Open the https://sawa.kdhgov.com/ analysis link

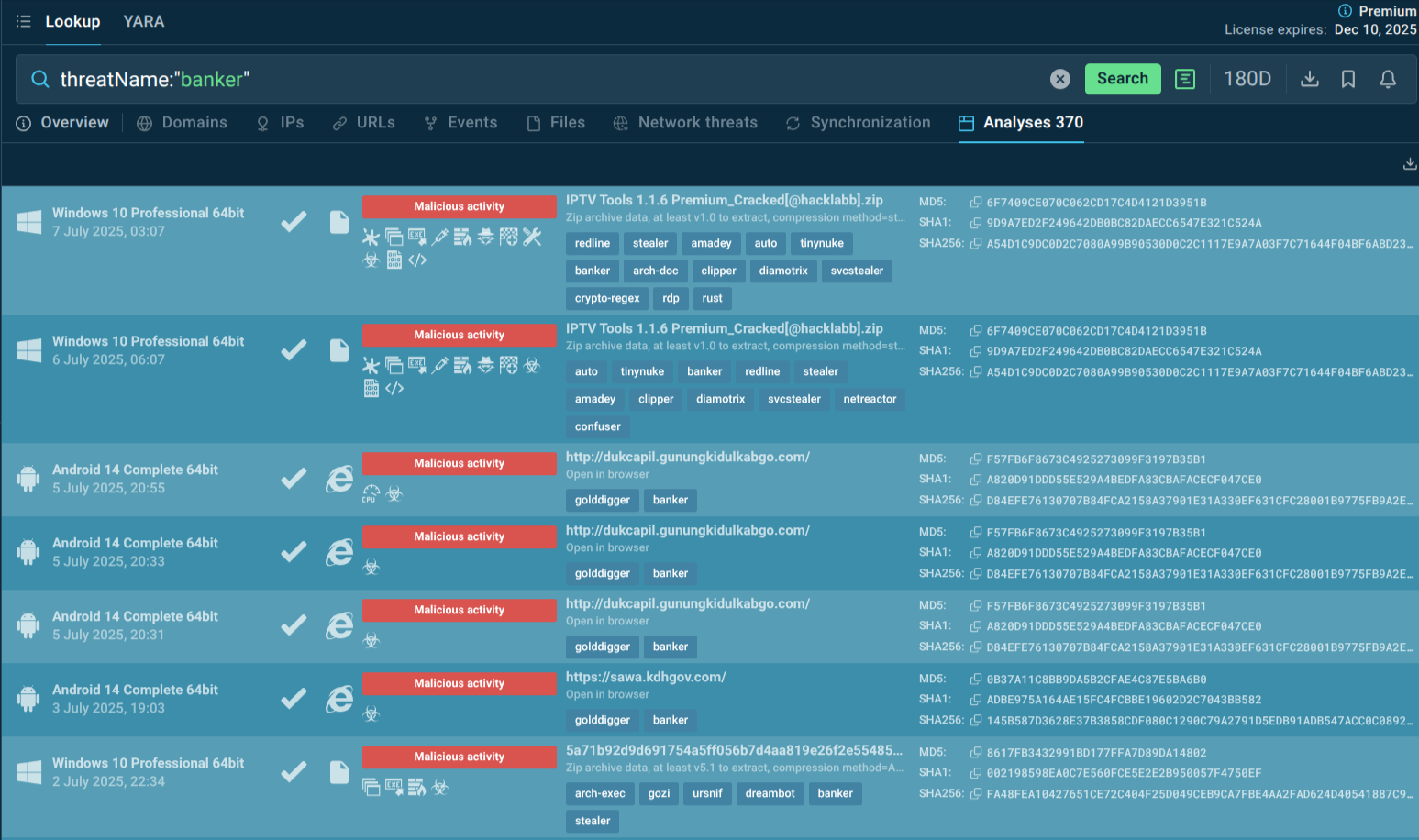point(645,677)
